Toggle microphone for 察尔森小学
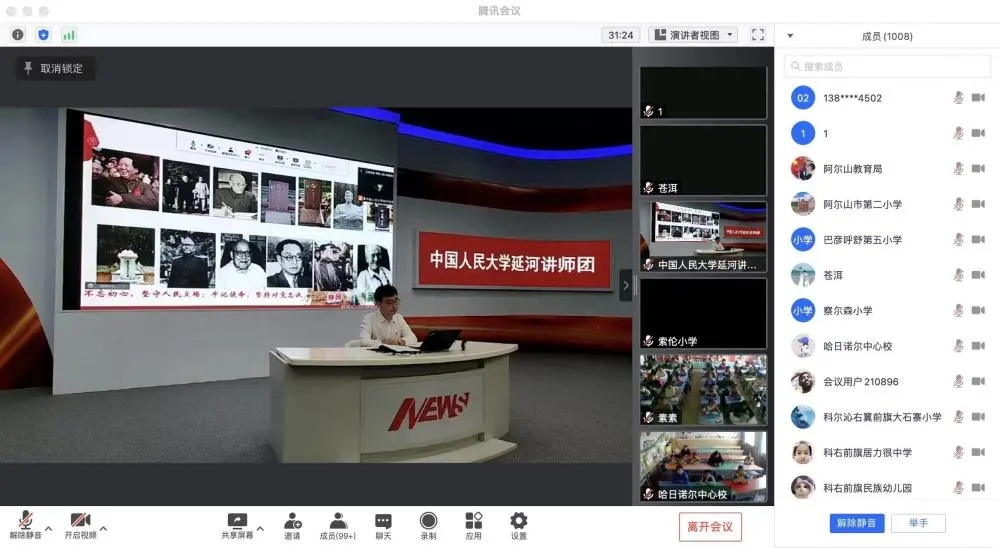The width and height of the screenshot is (1000, 548). pos(958,310)
